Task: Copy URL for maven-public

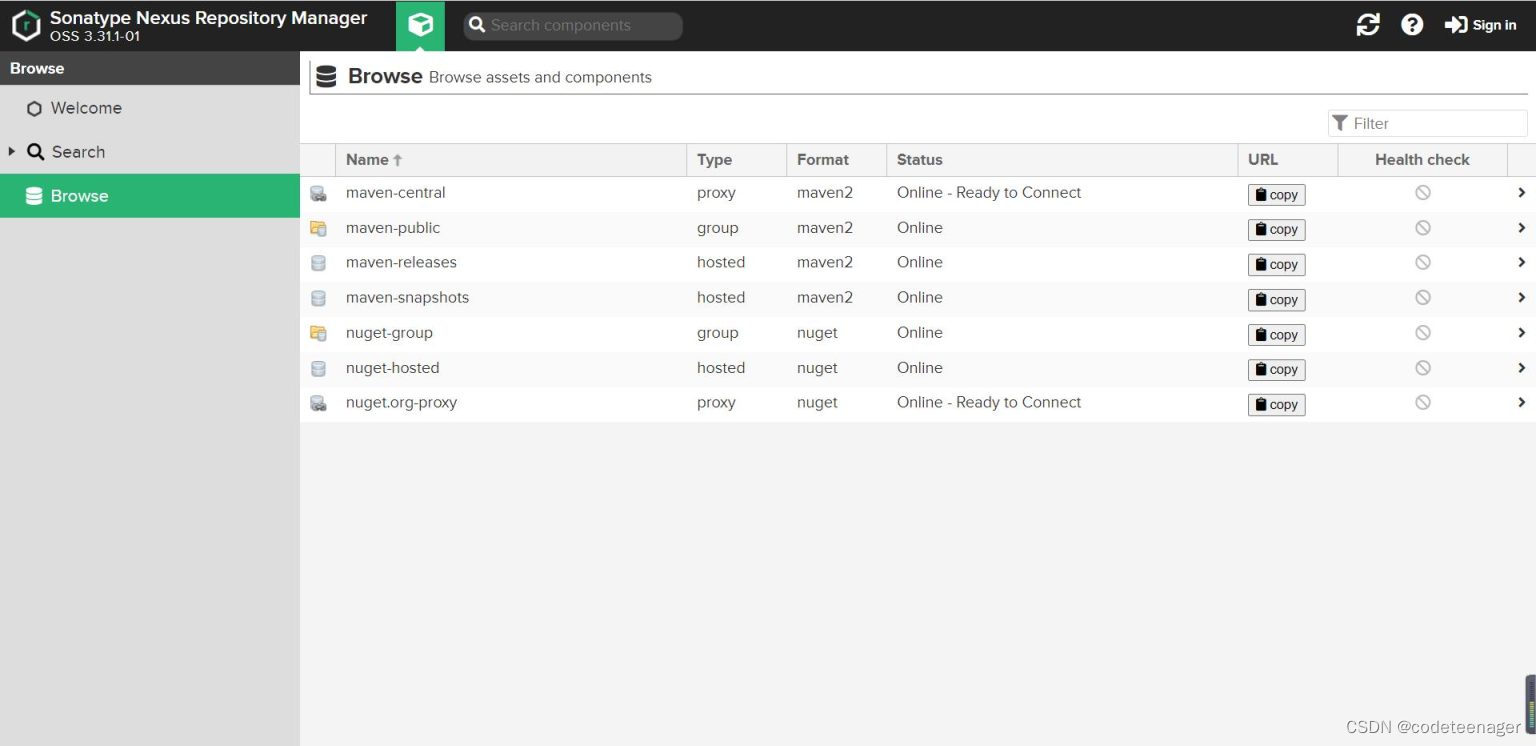Action: 1276,230
